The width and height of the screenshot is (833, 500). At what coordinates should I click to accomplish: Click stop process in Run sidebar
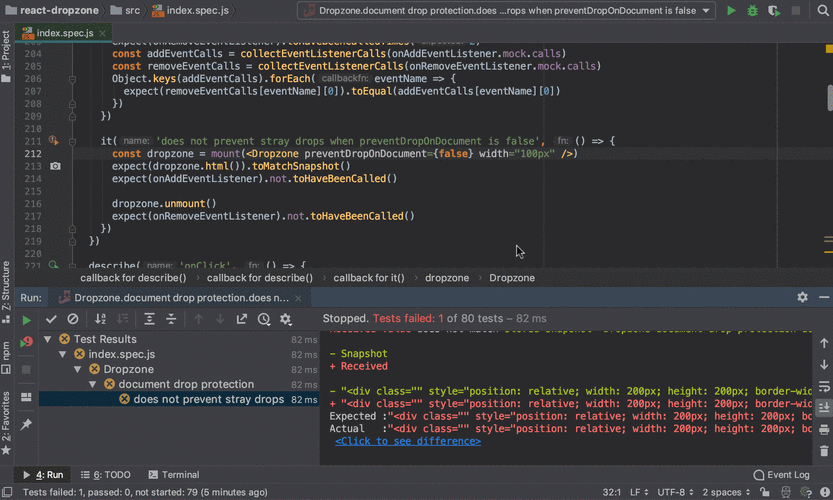(26, 369)
